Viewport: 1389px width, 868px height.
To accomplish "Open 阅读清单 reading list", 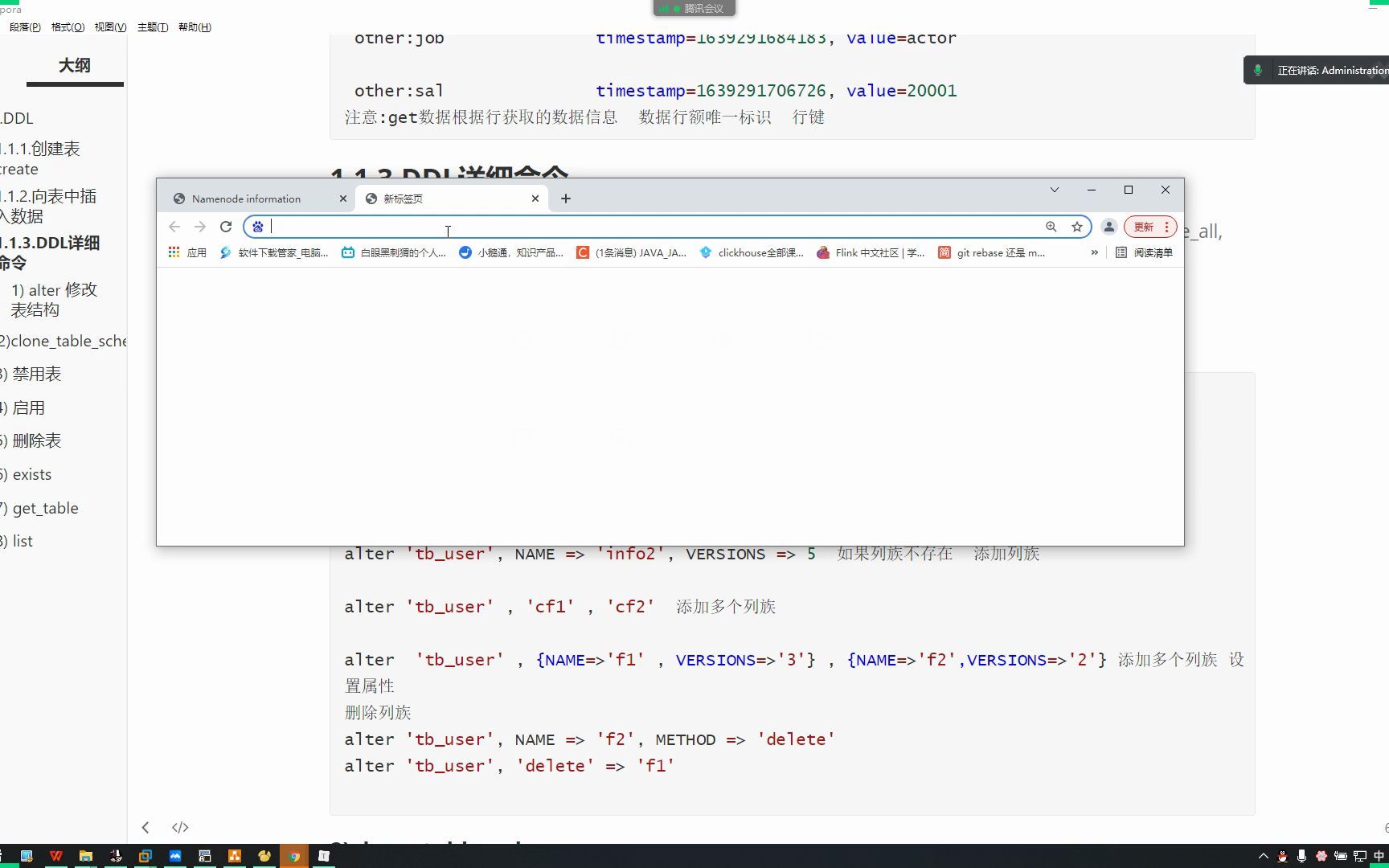I will click(x=1144, y=252).
